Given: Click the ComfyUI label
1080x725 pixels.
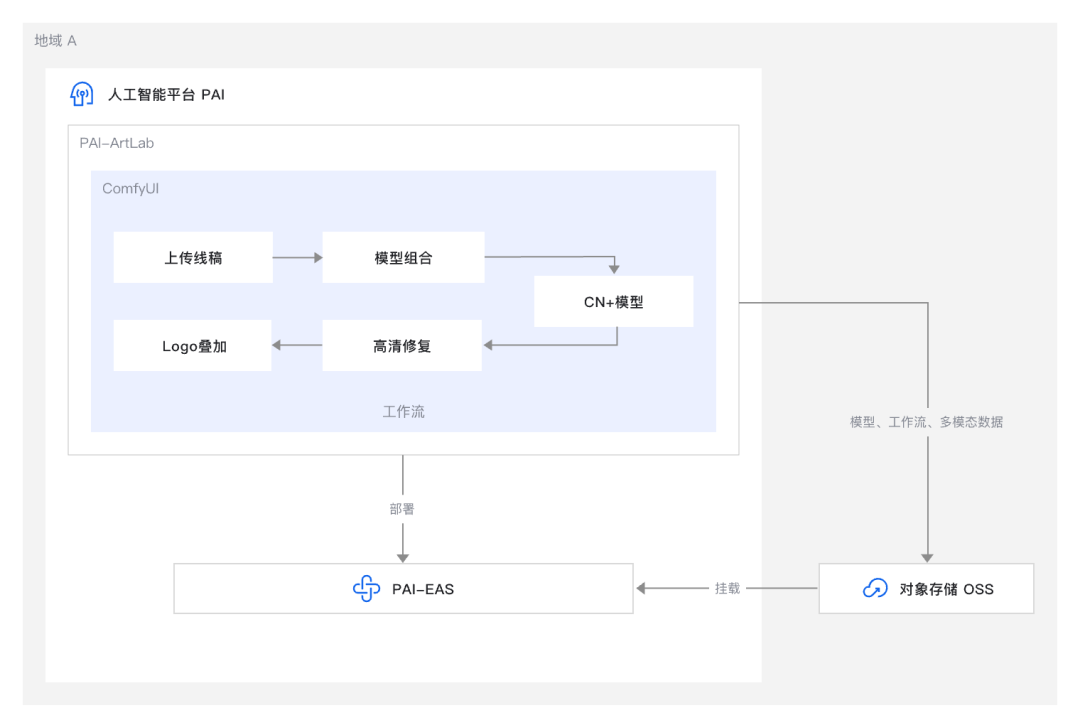Looking at the screenshot, I should 130,189.
